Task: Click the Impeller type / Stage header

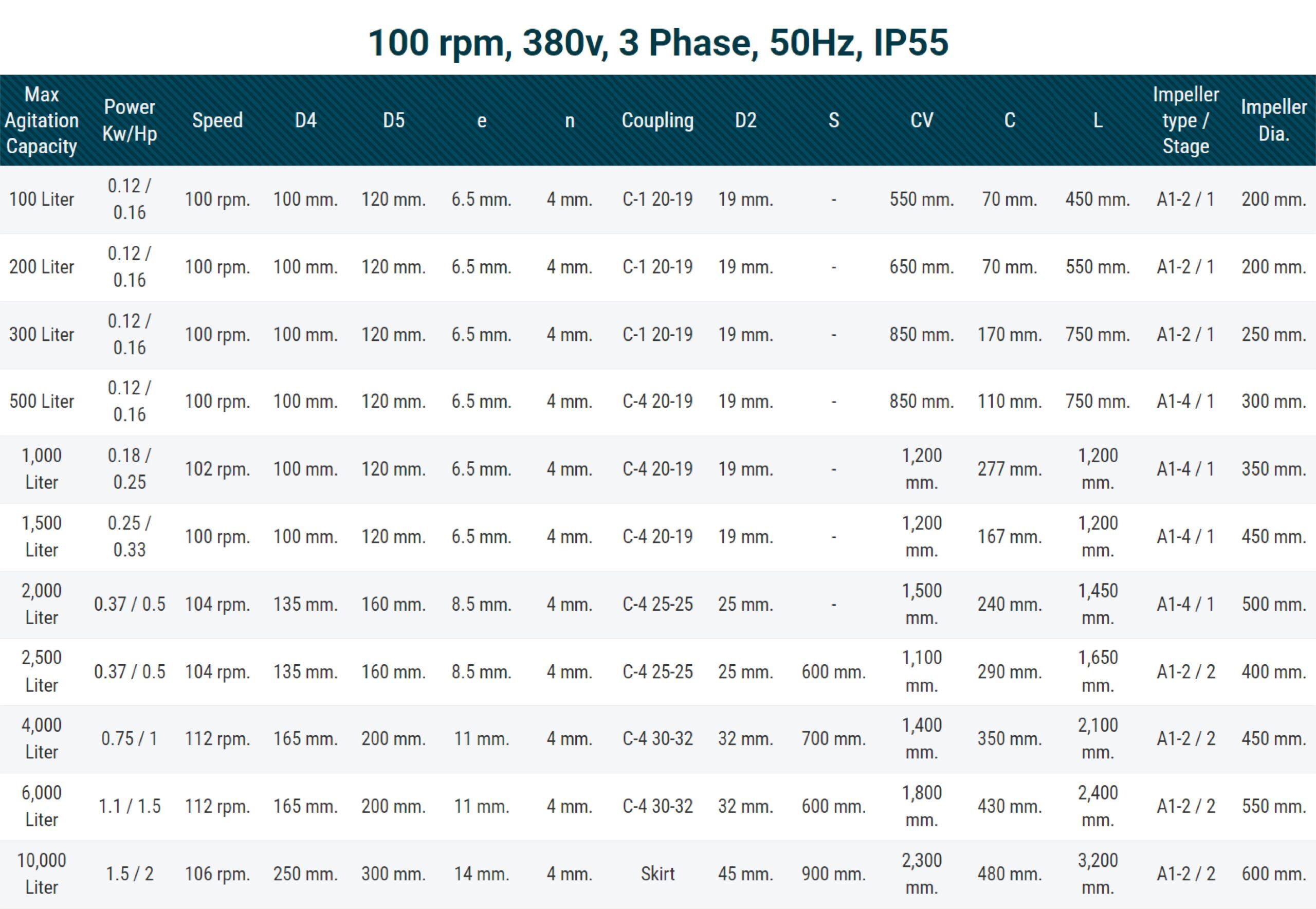Action: click(x=1185, y=120)
